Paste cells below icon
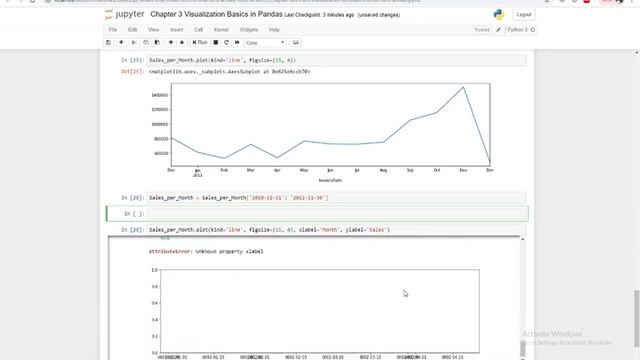This screenshot has height=360, width=640. click(157, 42)
